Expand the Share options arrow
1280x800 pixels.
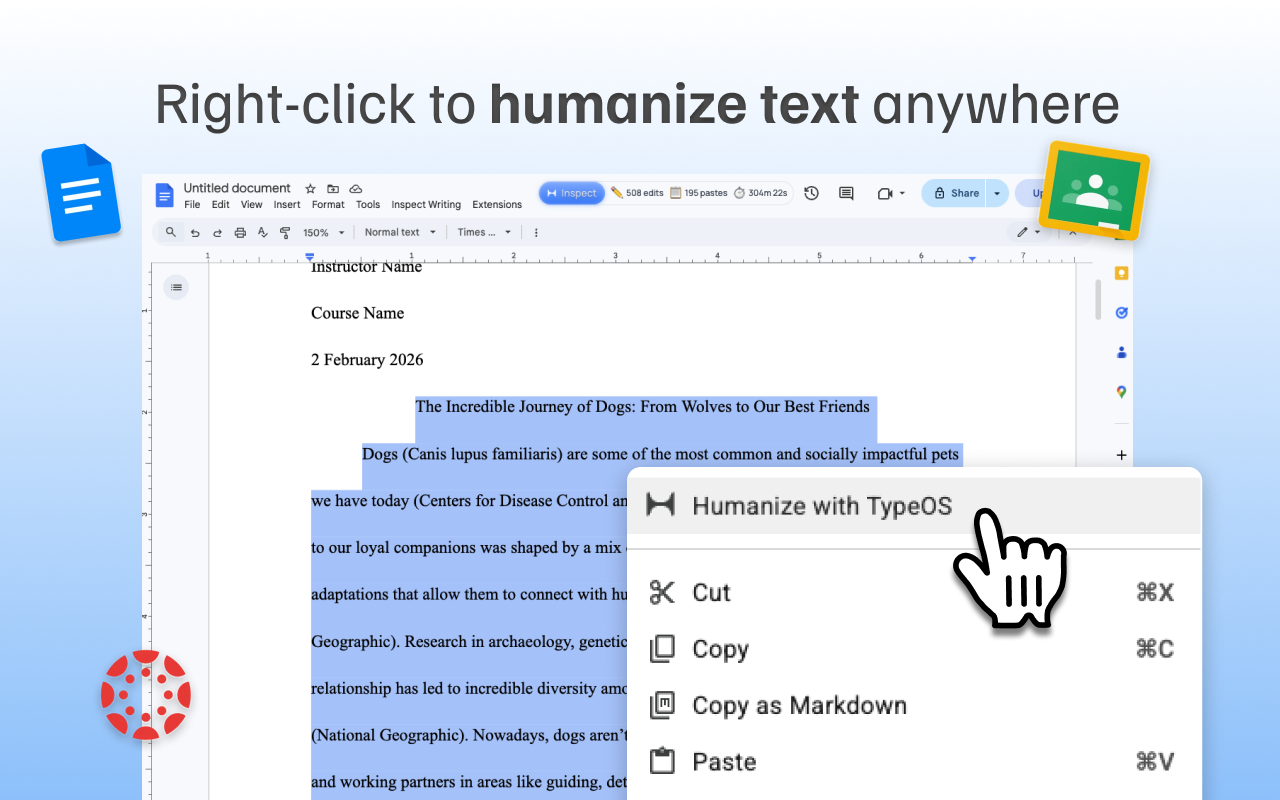(x=997, y=193)
